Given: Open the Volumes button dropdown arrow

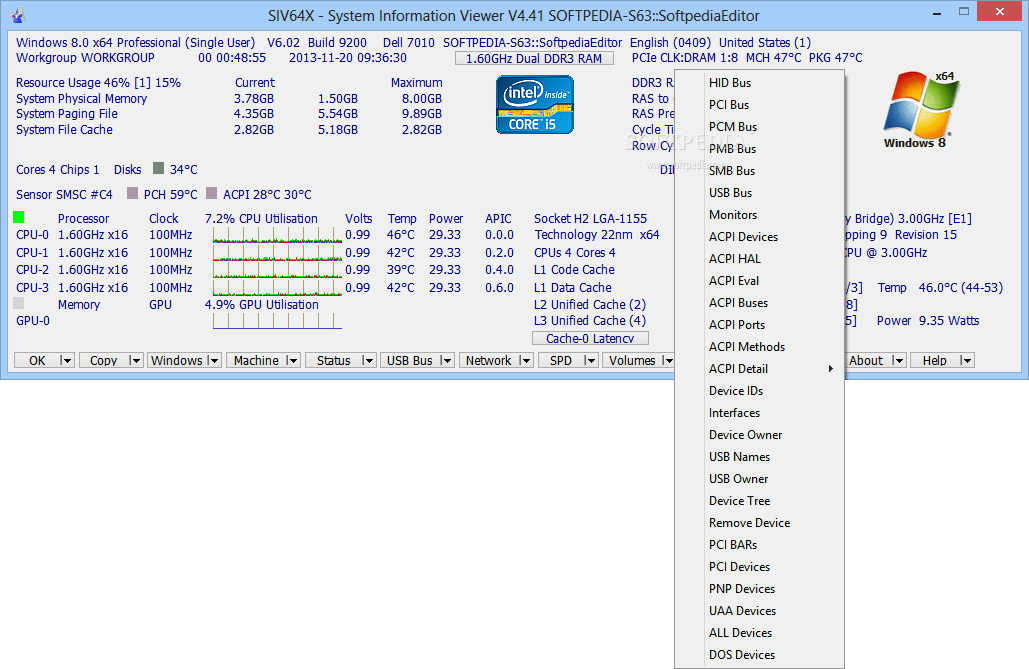Looking at the screenshot, I should point(667,360).
